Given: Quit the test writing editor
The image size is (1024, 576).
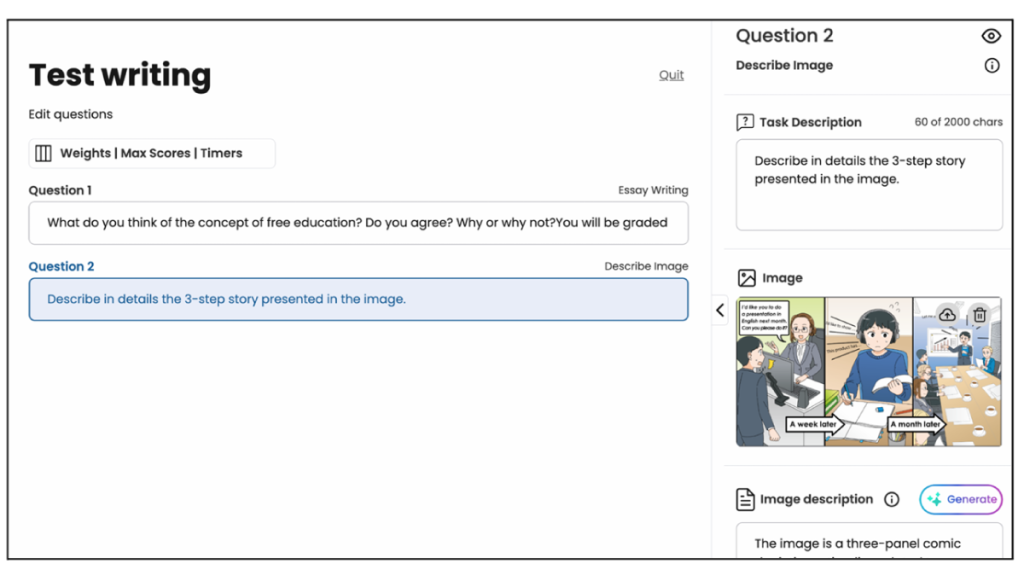Looking at the screenshot, I should coord(671,75).
